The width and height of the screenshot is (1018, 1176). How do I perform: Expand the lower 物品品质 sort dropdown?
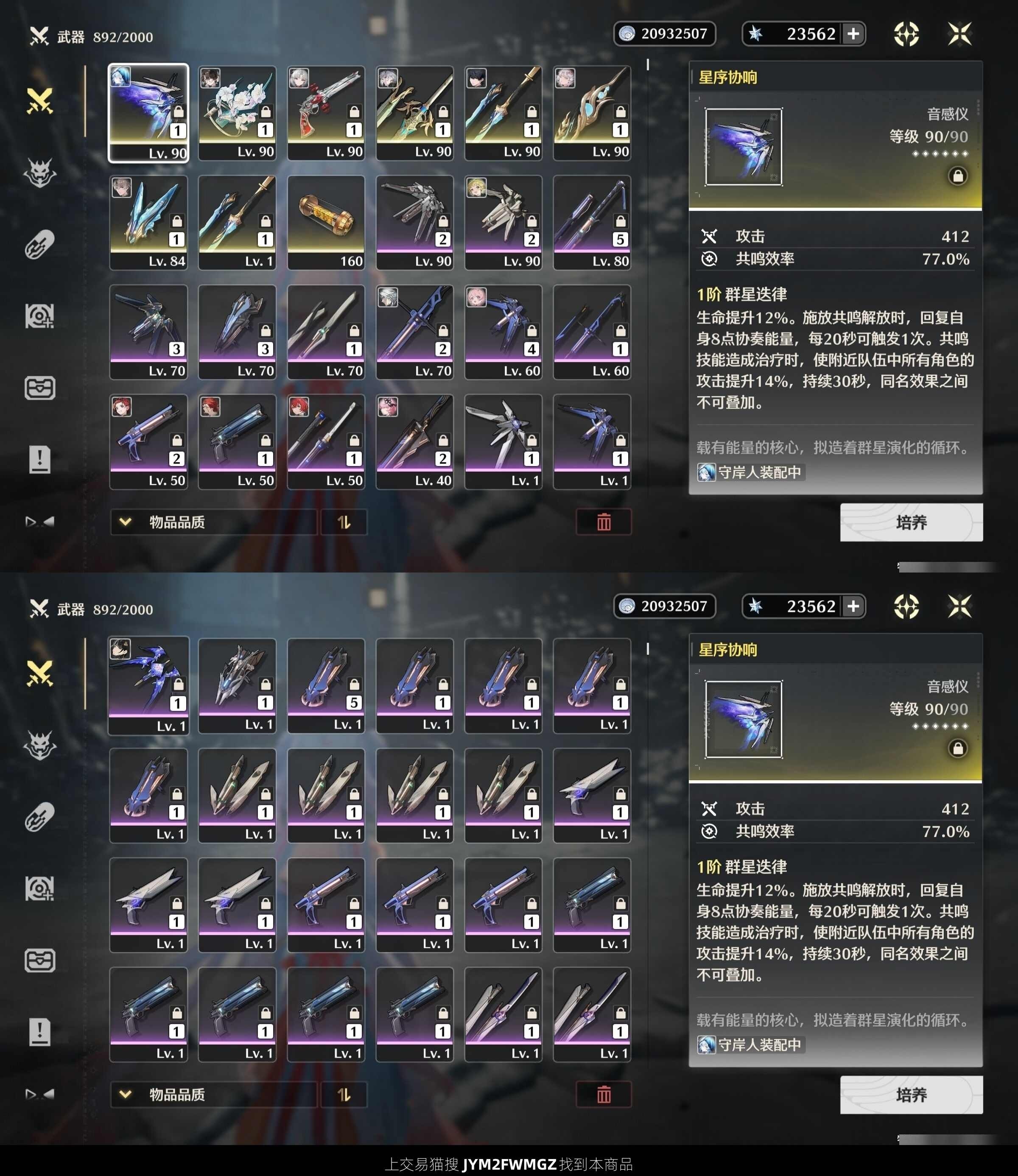(214, 1094)
